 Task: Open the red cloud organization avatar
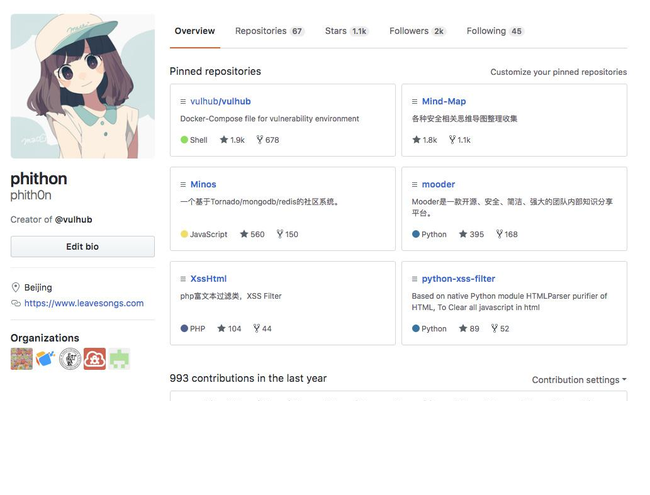click(x=95, y=359)
